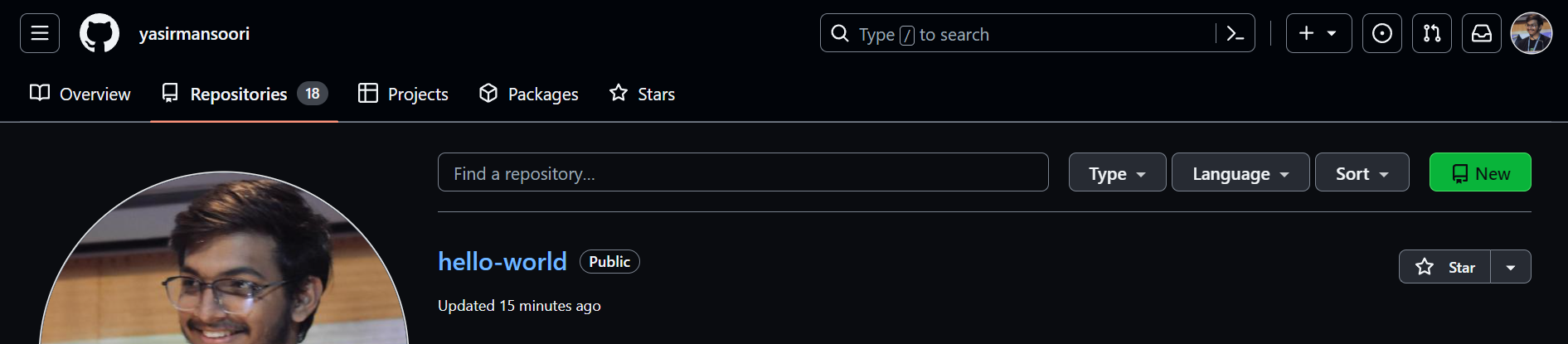
Task: Open the hello-world repository link
Action: tap(502, 262)
